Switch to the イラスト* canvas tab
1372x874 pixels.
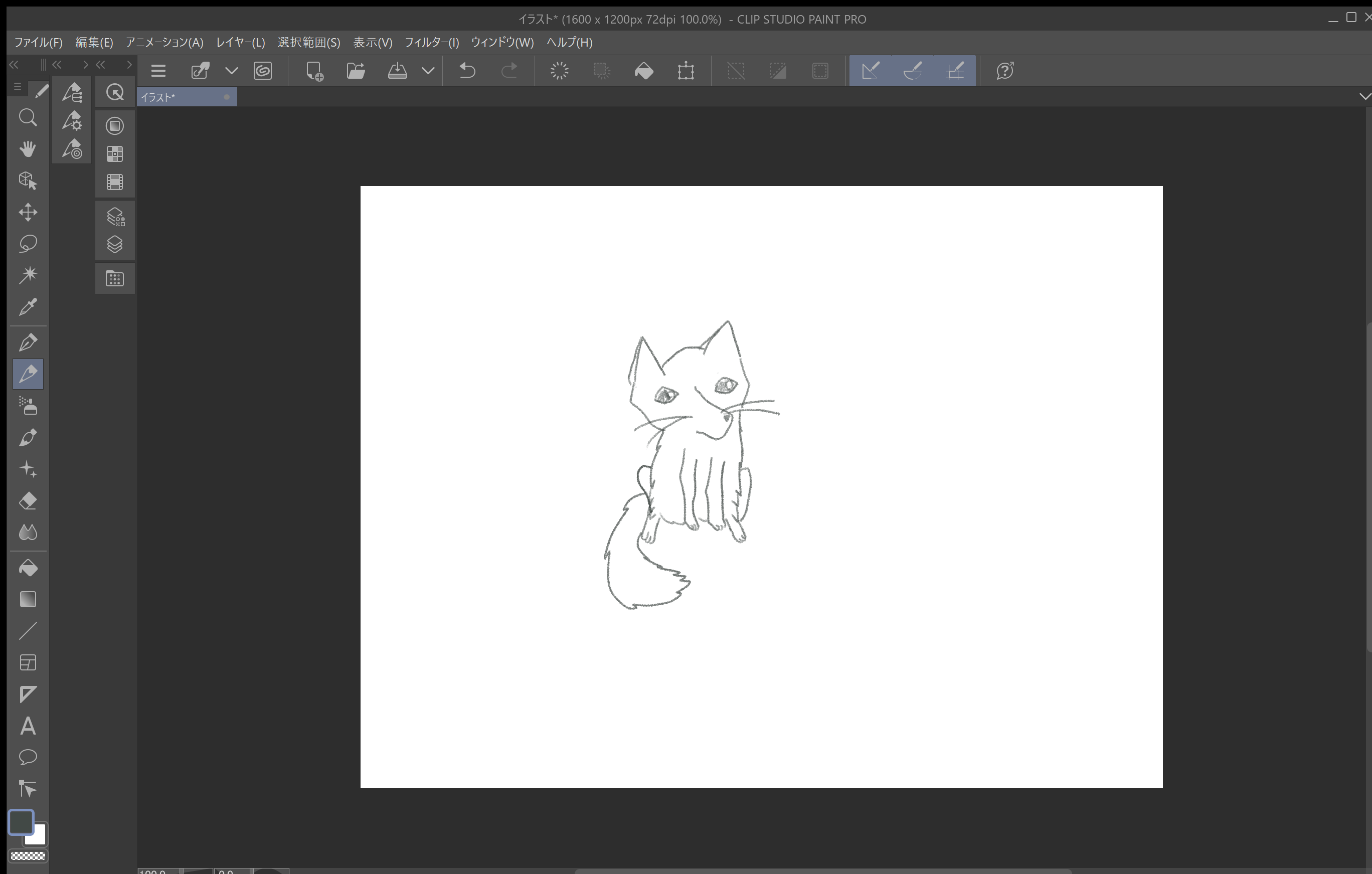[x=183, y=97]
